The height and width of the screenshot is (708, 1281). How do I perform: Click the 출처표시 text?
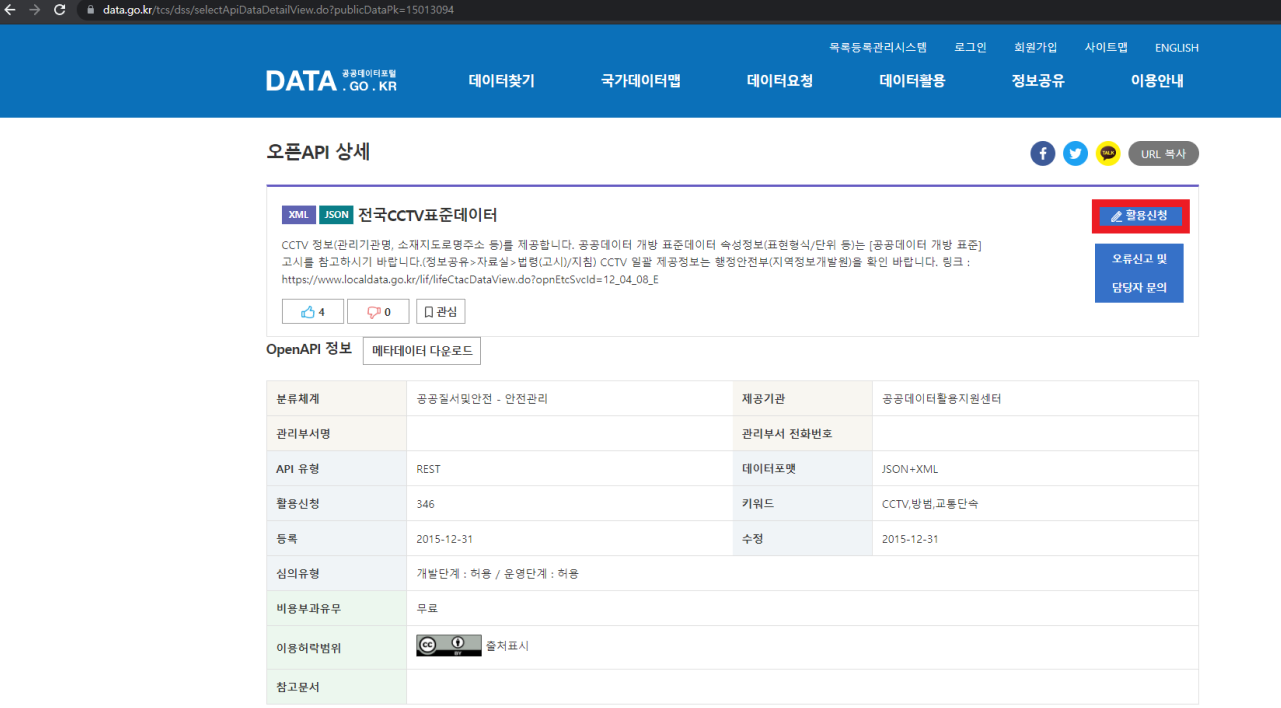(x=507, y=646)
